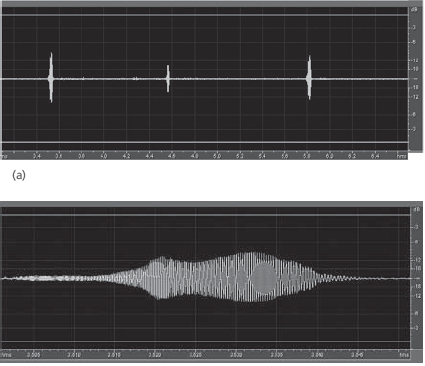Image resolution: width=425 pixels, height=366 pixels.
Task: Click the lower -6 mark on top amplitude scale
Action: [414, 114]
